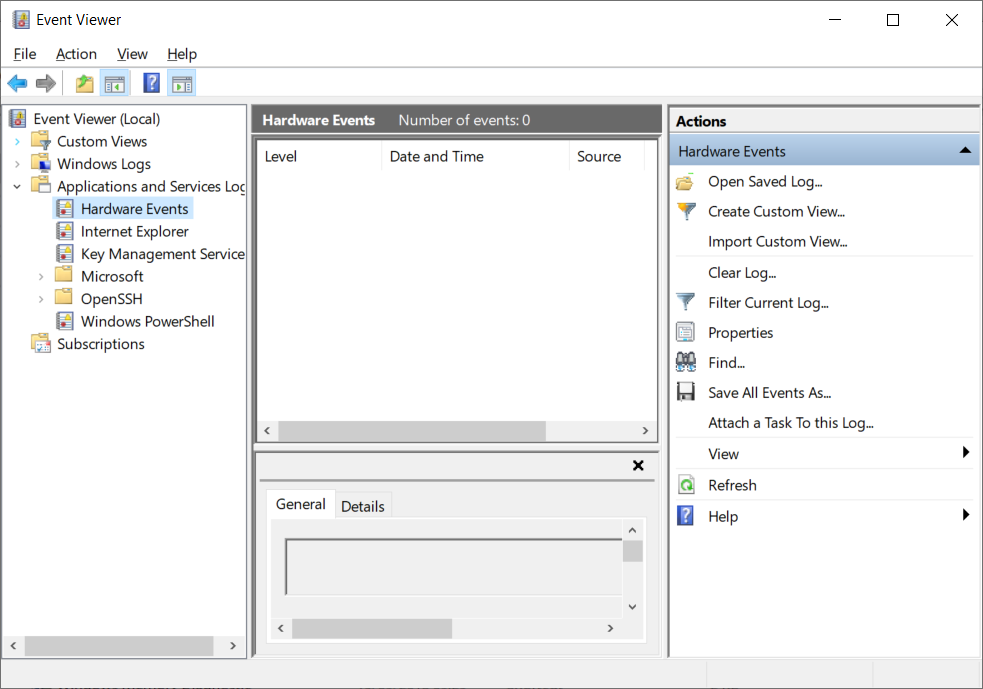
Task: Click the Microsoft folder icon
Action: coord(64,275)
